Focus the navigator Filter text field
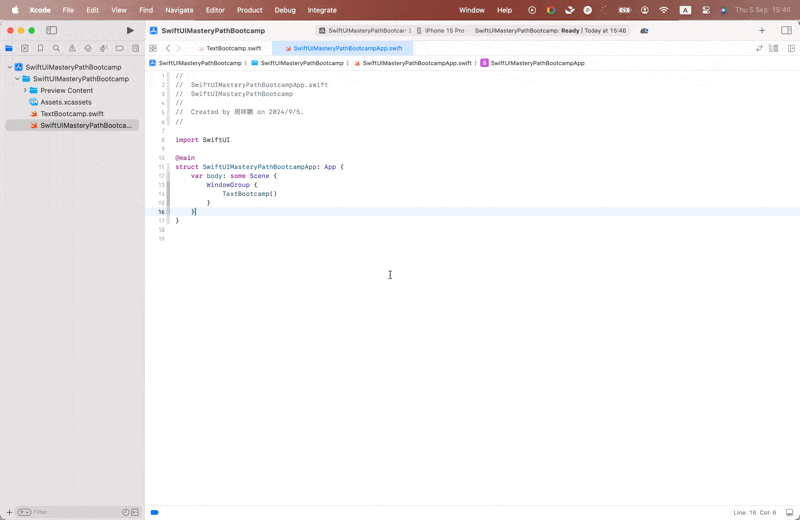 click(x=77, y=512)
